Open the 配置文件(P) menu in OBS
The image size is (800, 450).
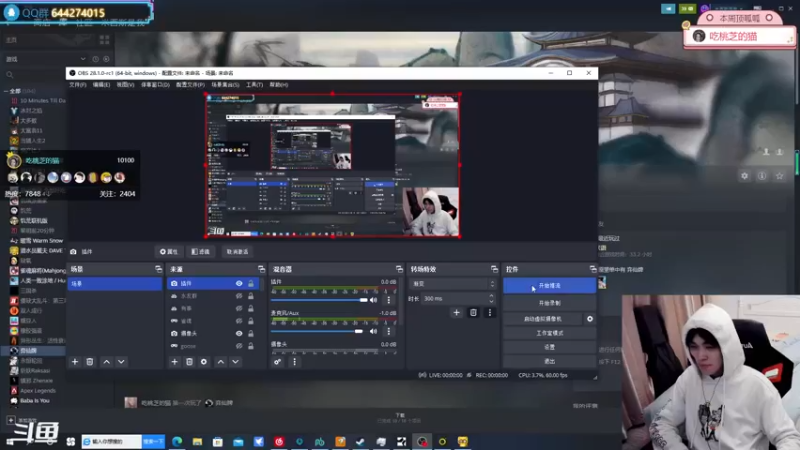point(190,85)
